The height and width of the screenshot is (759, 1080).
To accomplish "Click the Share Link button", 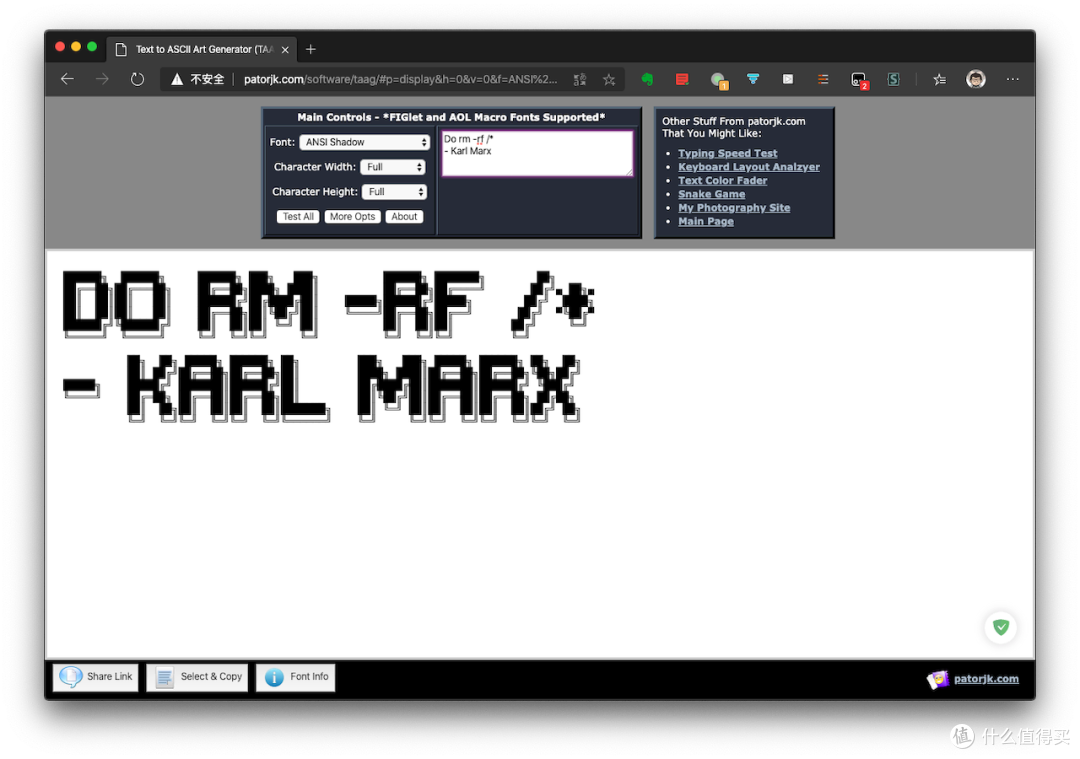I will coord(96,677).
